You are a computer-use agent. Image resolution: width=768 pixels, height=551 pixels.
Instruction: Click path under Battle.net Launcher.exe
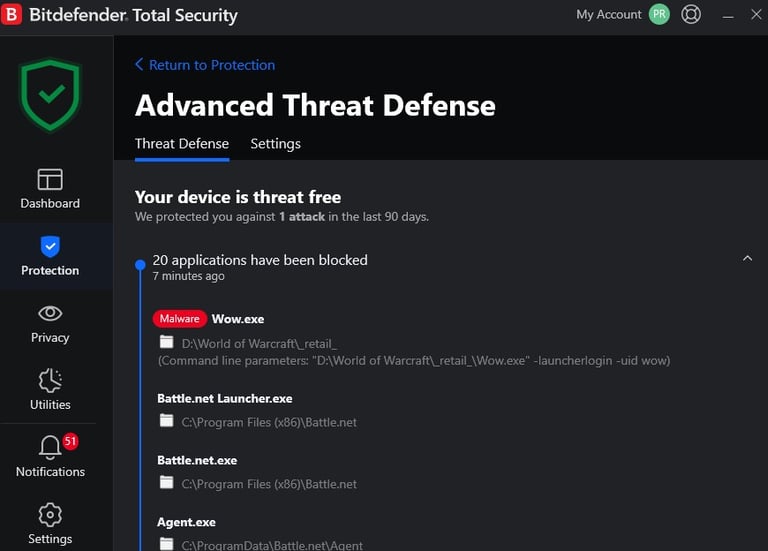[269, 422]
